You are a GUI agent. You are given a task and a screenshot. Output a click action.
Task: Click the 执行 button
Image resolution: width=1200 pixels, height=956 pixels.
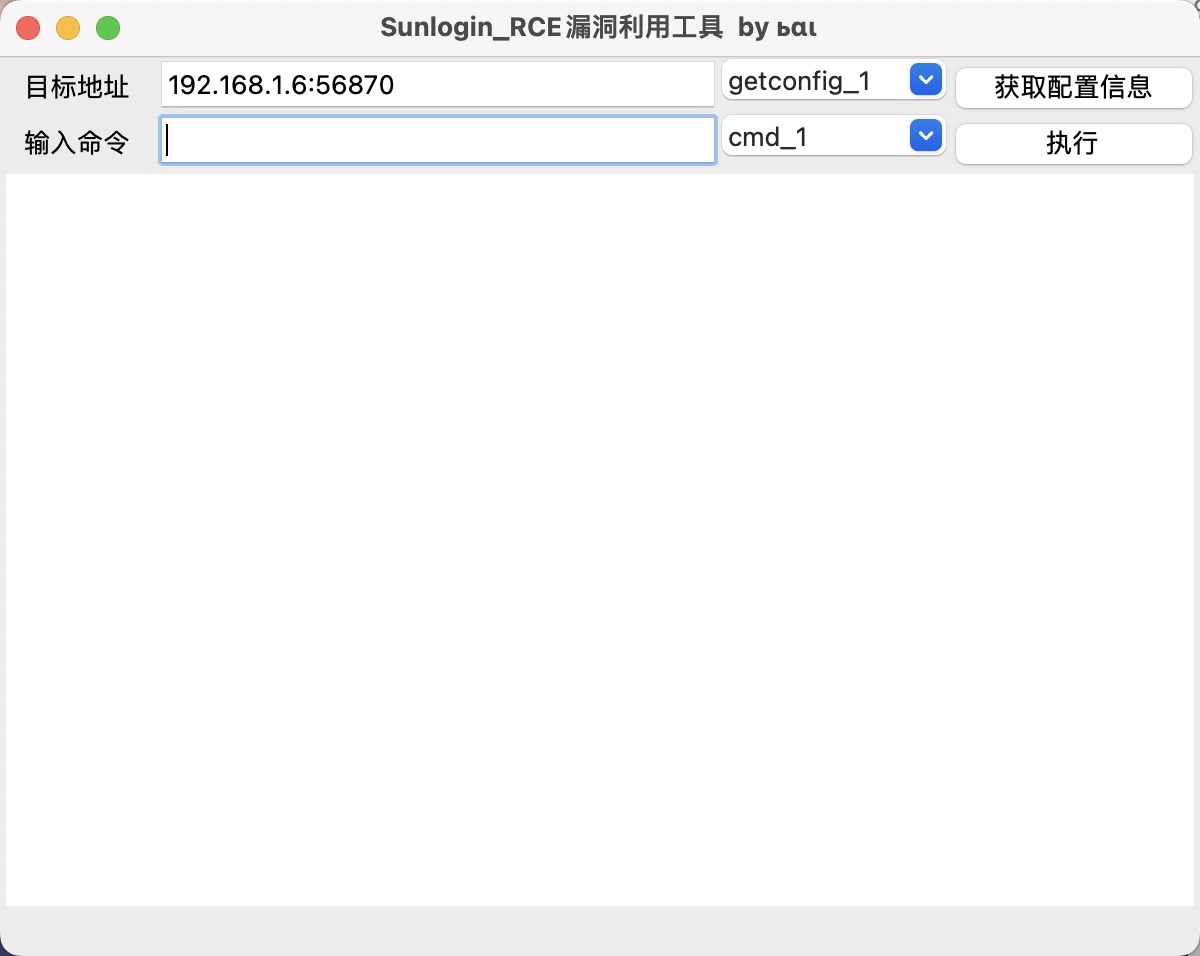pos(1073,143)
